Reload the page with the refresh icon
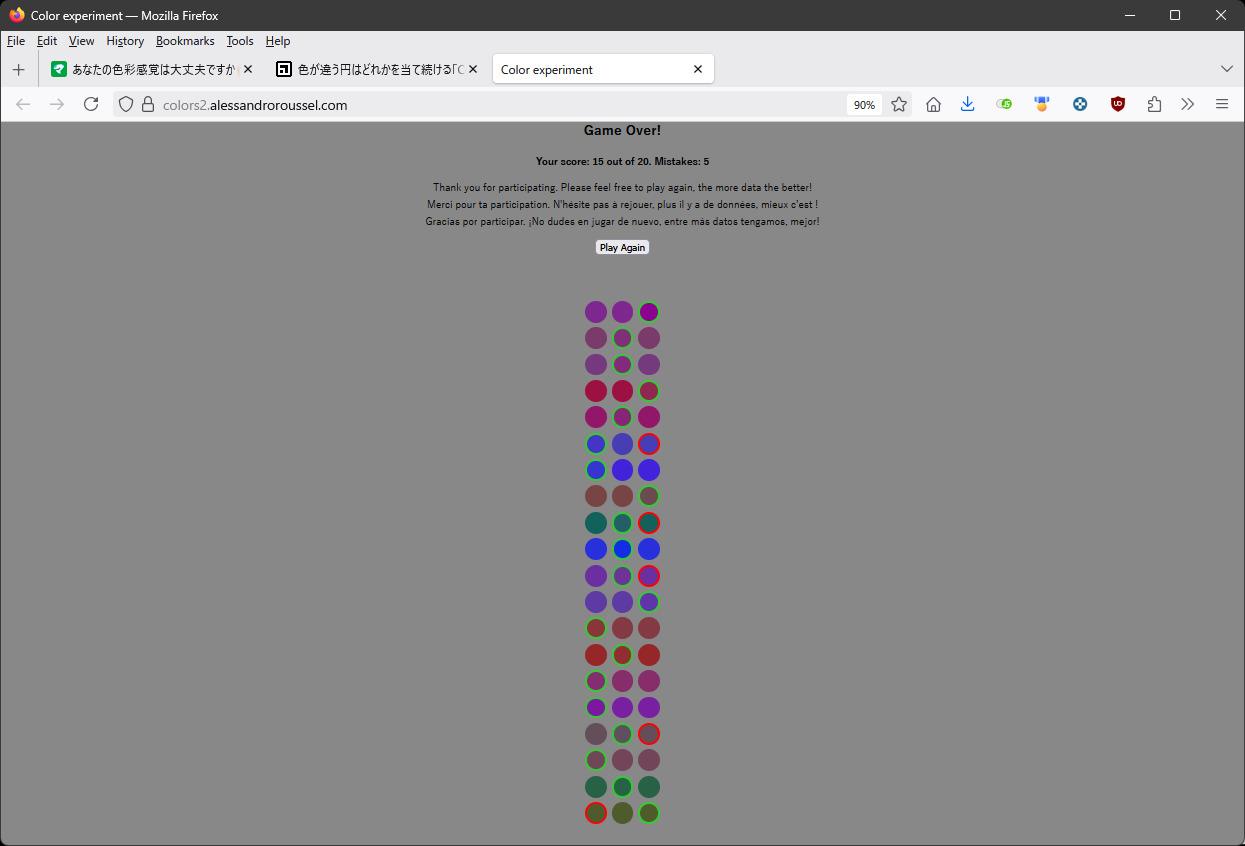Screen dimensions: 1245x846 pyautogui.click(x=91, y=104)
